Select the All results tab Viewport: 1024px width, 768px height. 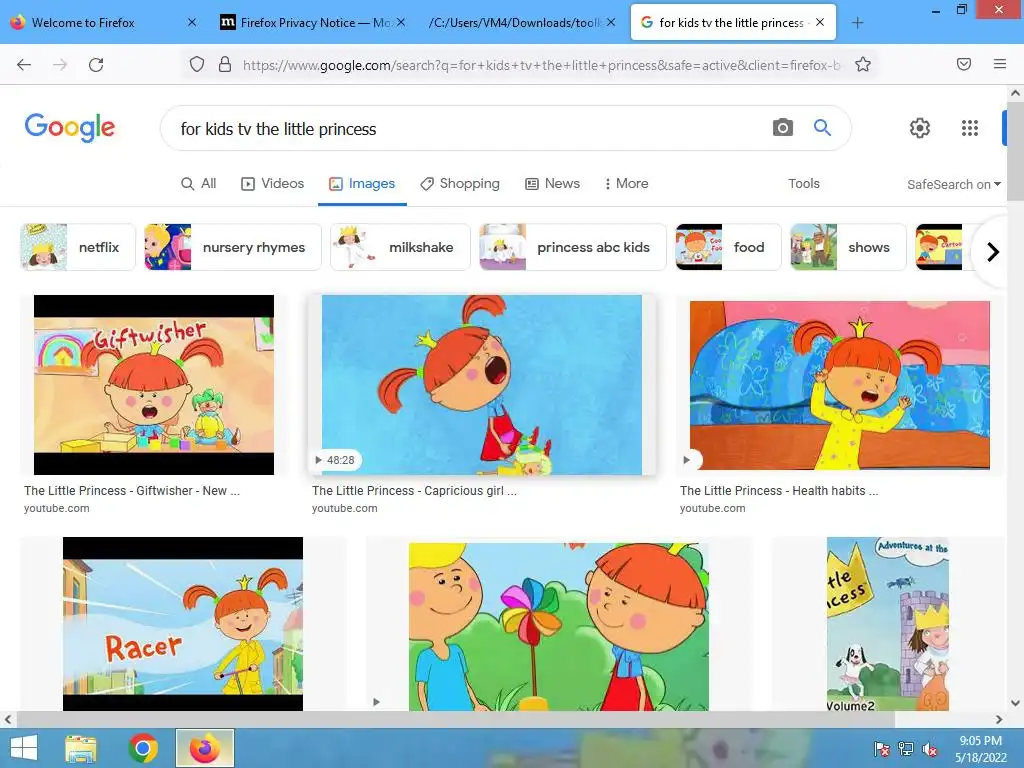(x=199, y=184)
